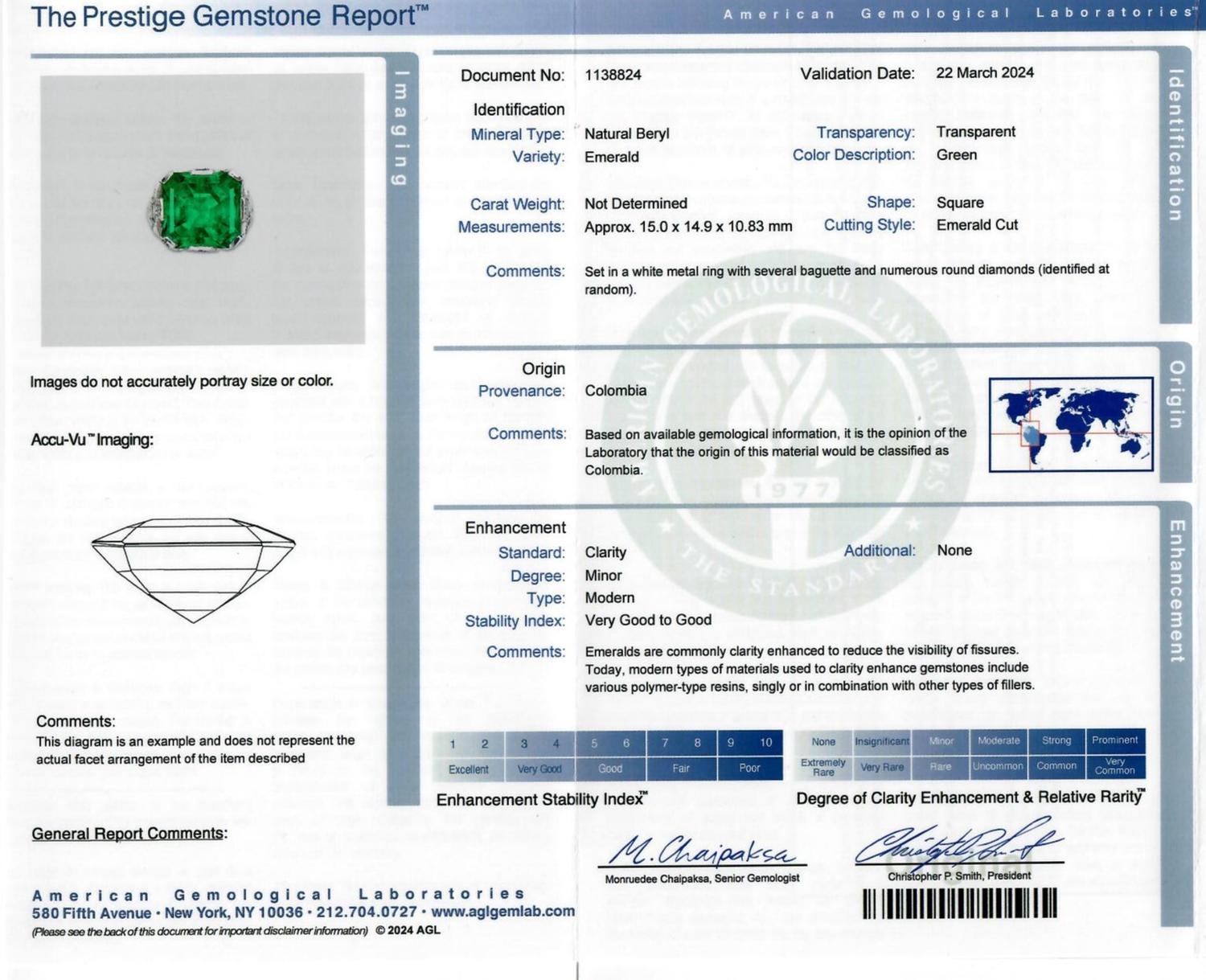Viewport: 1206px width, 980px height.
Task: Open the www.aglgemlab.com link
Action: point(503,912)
